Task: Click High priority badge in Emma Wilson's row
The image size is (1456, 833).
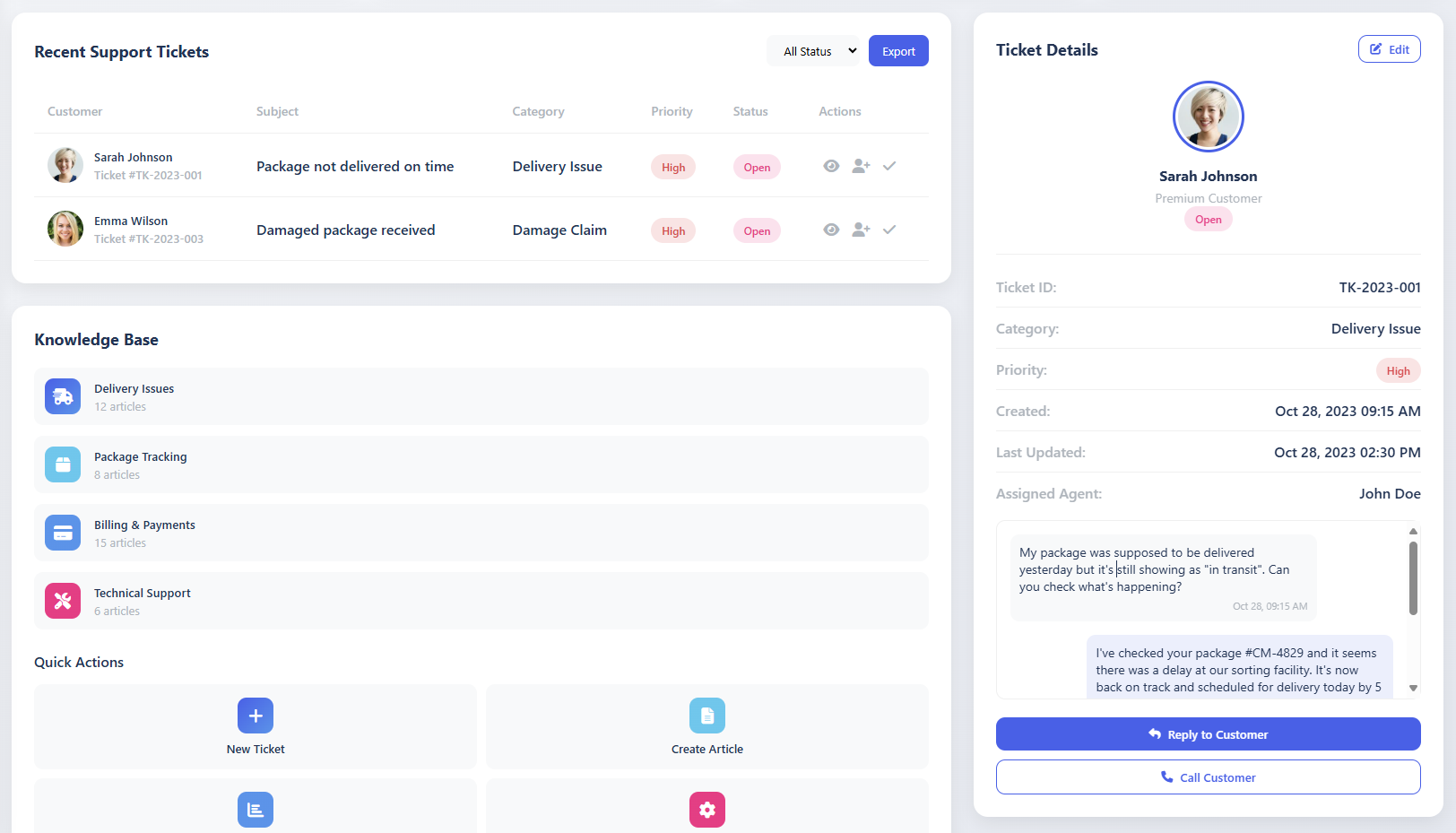Action: pos(673,230)
